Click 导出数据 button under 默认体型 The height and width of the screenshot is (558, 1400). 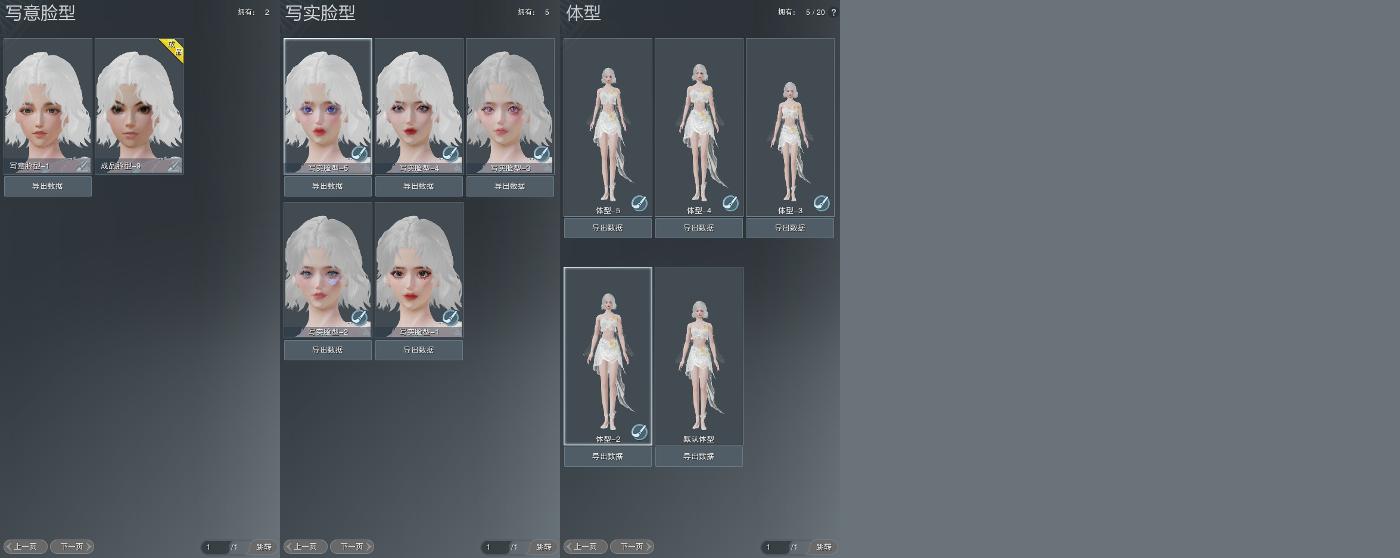699,457
